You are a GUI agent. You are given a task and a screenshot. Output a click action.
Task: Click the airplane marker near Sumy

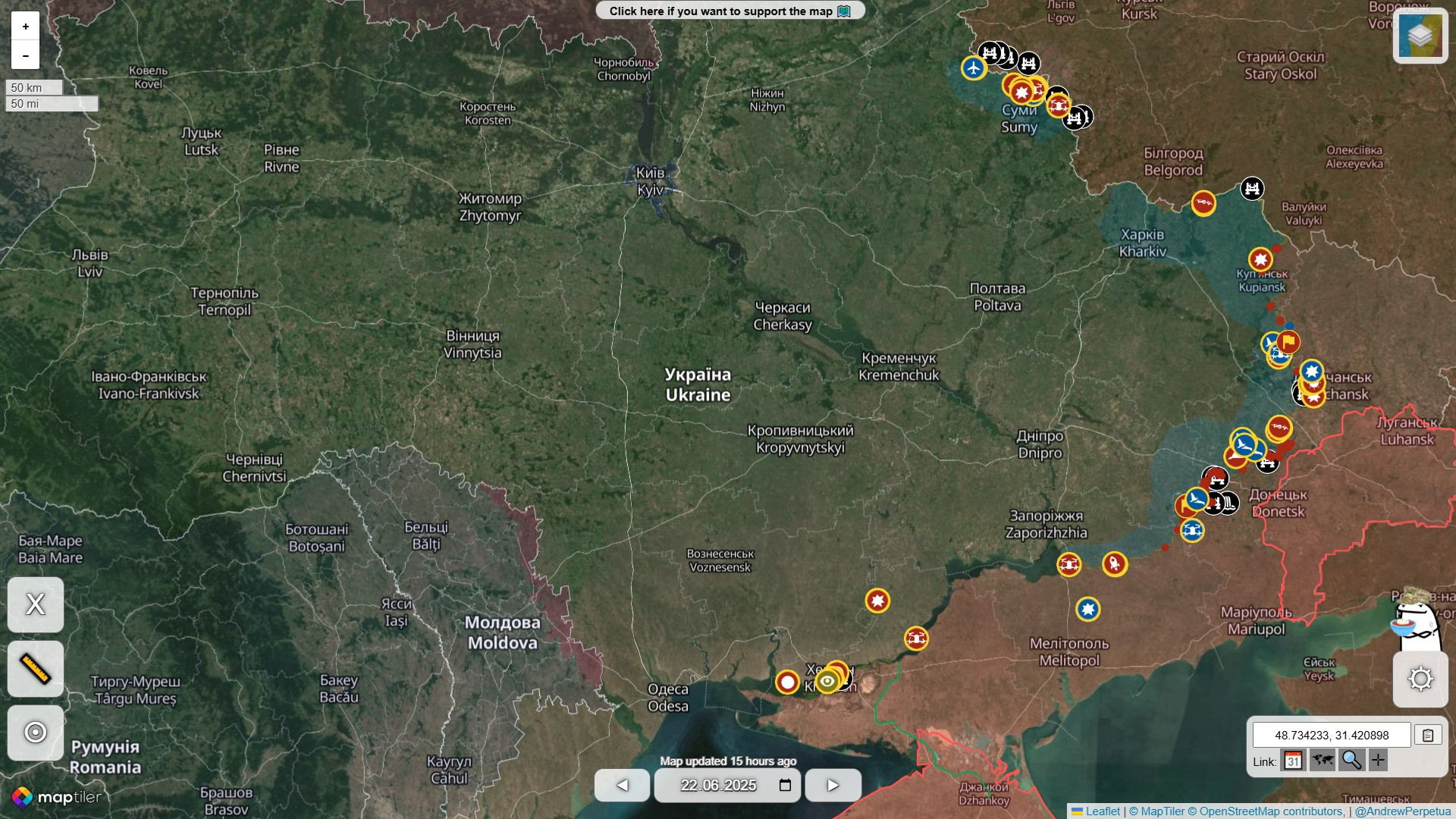(x=974, y=67)
